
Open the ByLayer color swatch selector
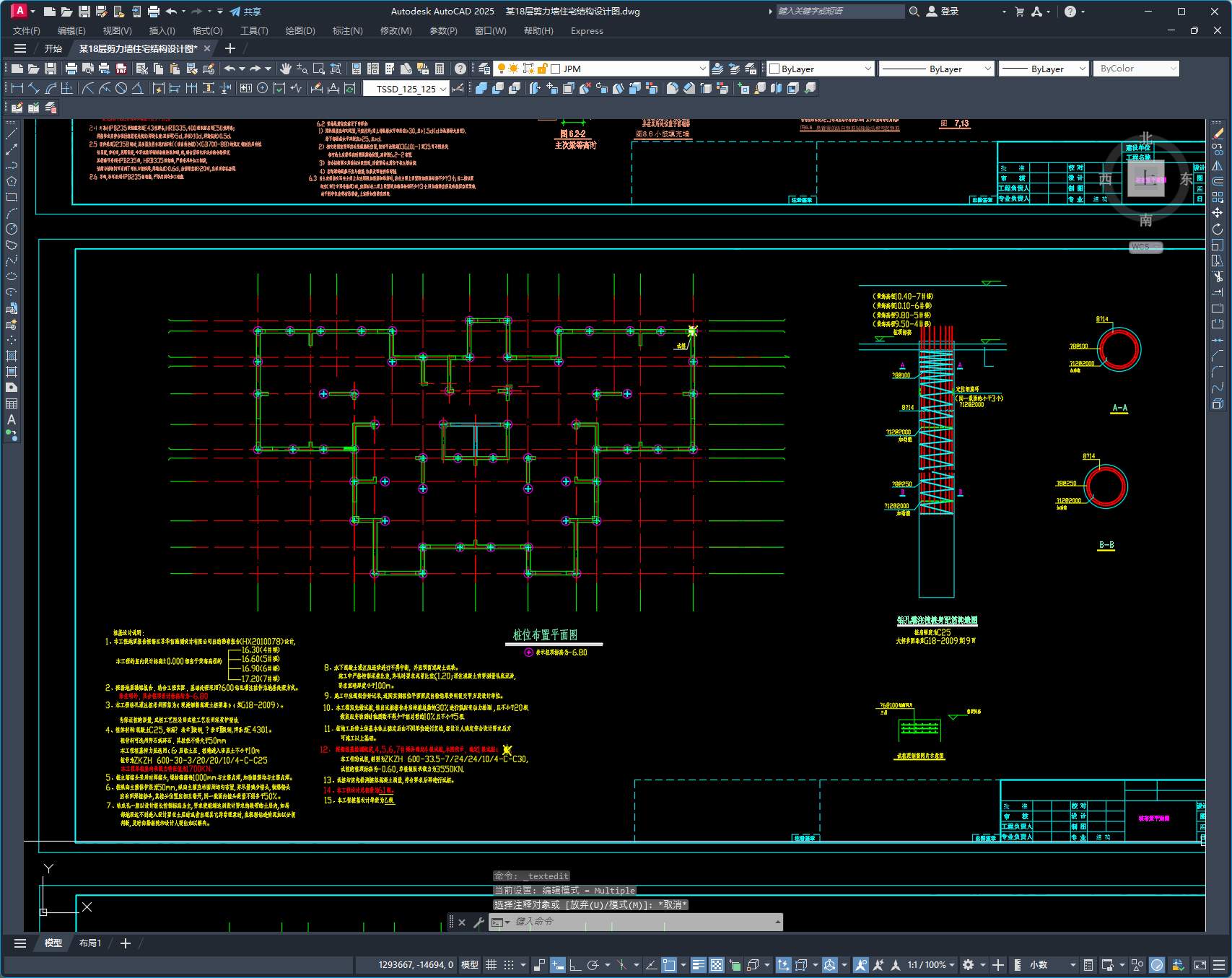[x=821, y=69]
